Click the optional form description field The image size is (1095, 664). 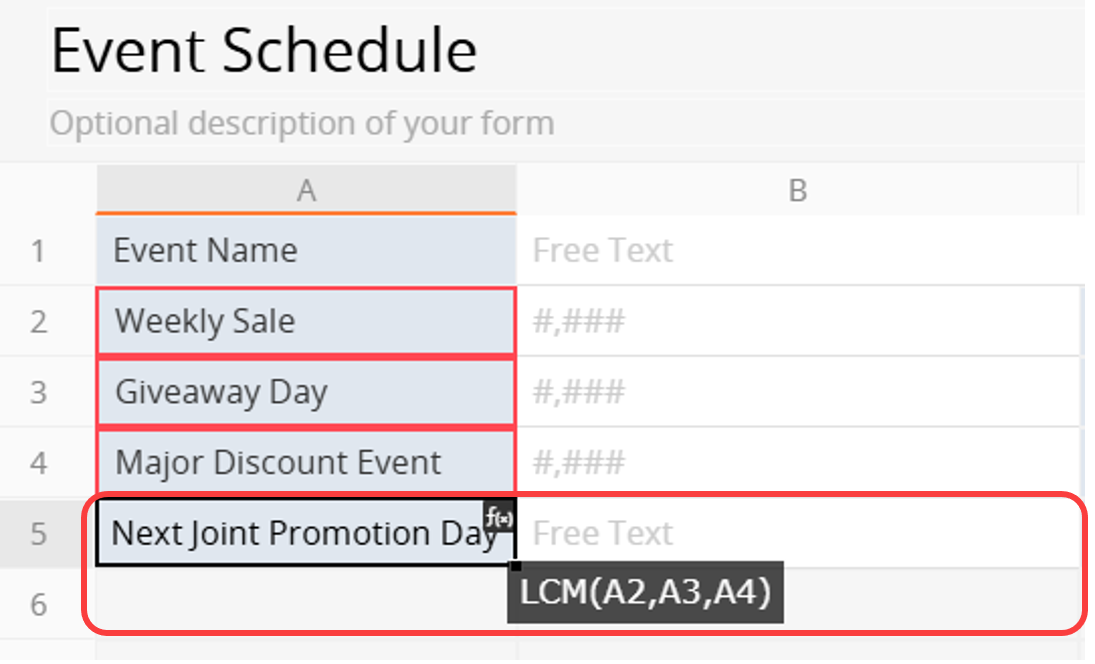[x=302, y=124]
